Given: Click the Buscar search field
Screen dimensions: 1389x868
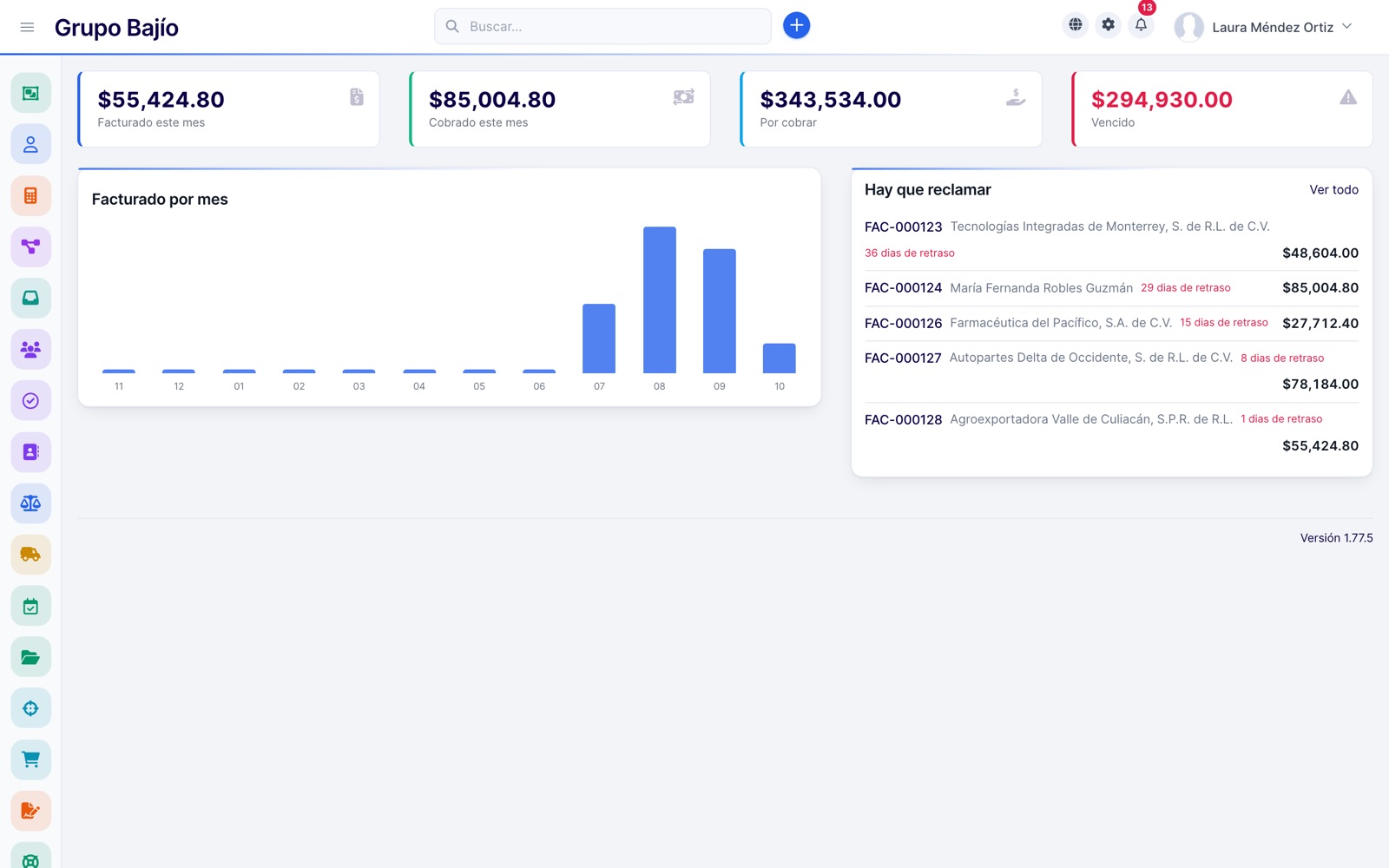Looking at the screenshot, I should click(x=602, y=26).
